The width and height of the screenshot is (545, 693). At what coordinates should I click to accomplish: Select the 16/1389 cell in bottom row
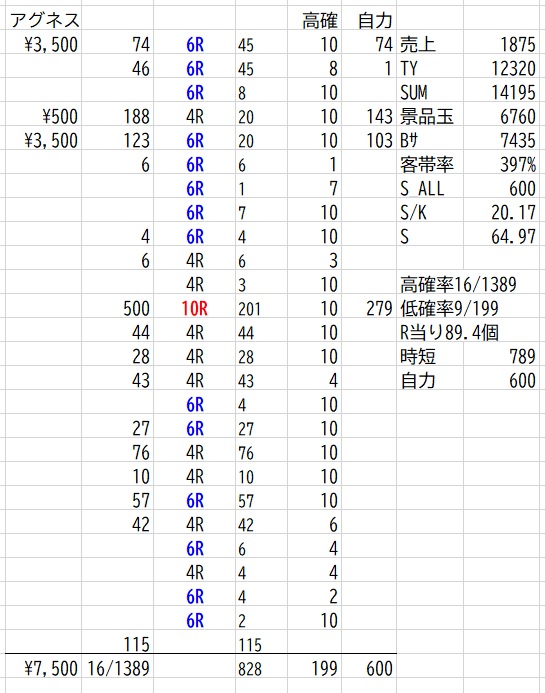(x=118, y=668)
